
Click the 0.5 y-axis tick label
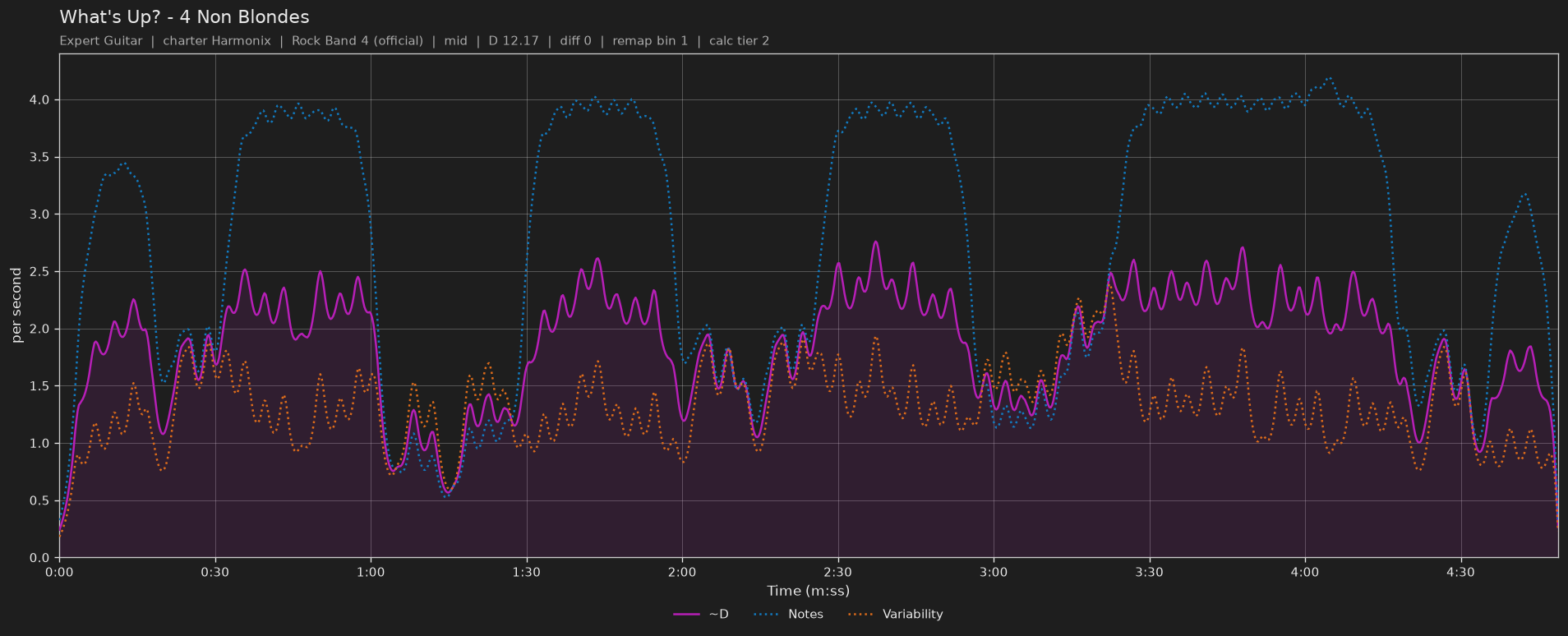click(39, 500)
